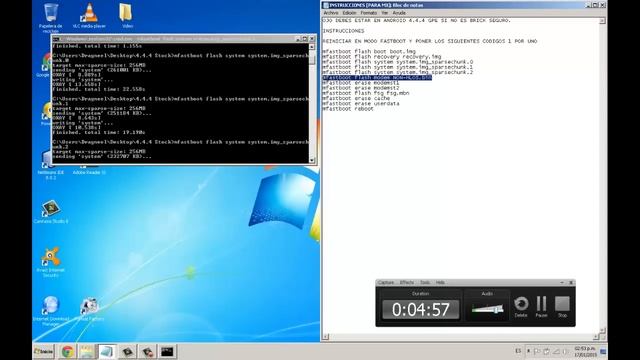Click the line 'mfastboot reboot'
The width and height of the screenshot is (640, 360).
348,109
